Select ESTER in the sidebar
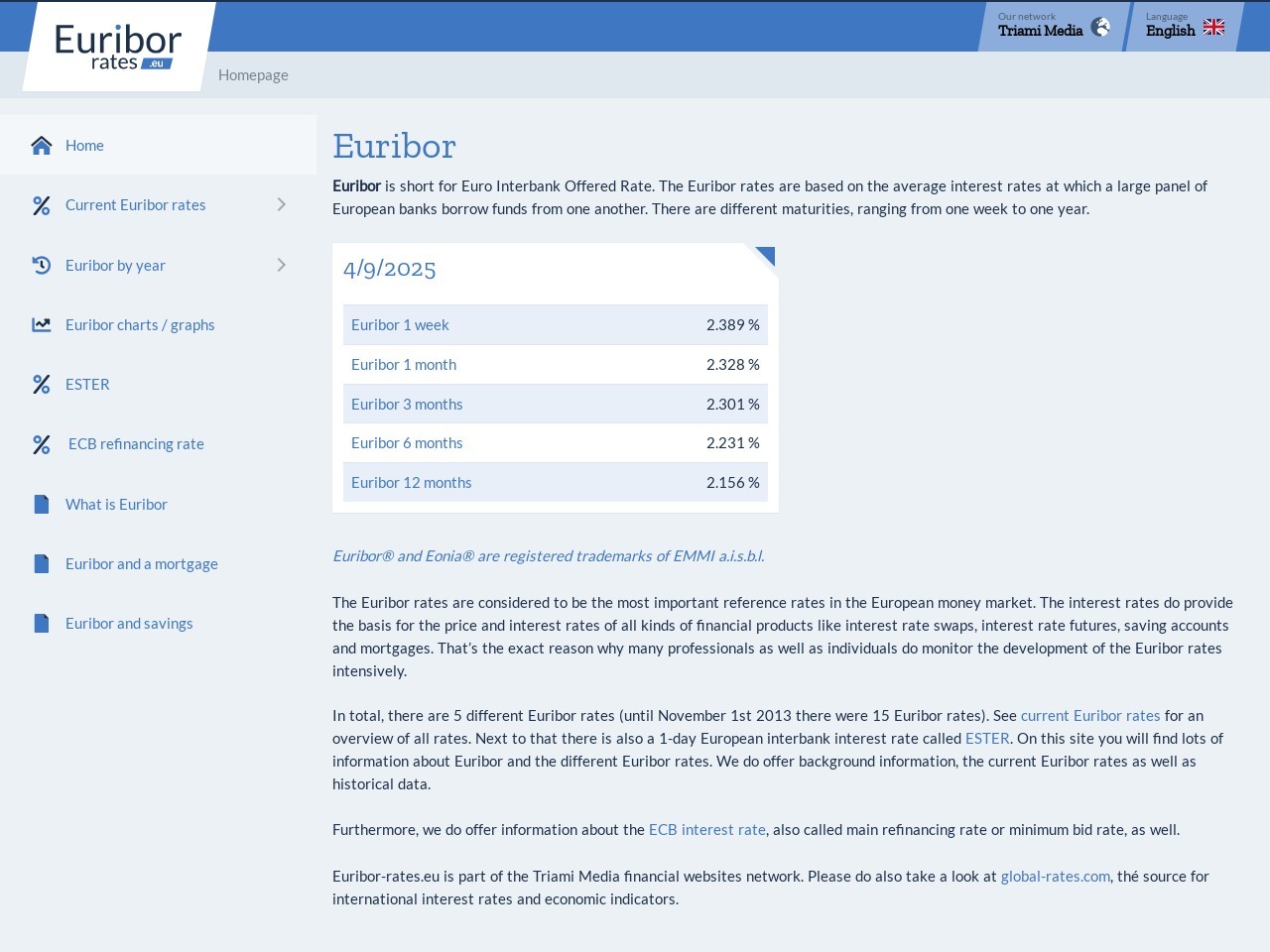1270x952 pixels. pyautogui.click(x=87, y=385)
